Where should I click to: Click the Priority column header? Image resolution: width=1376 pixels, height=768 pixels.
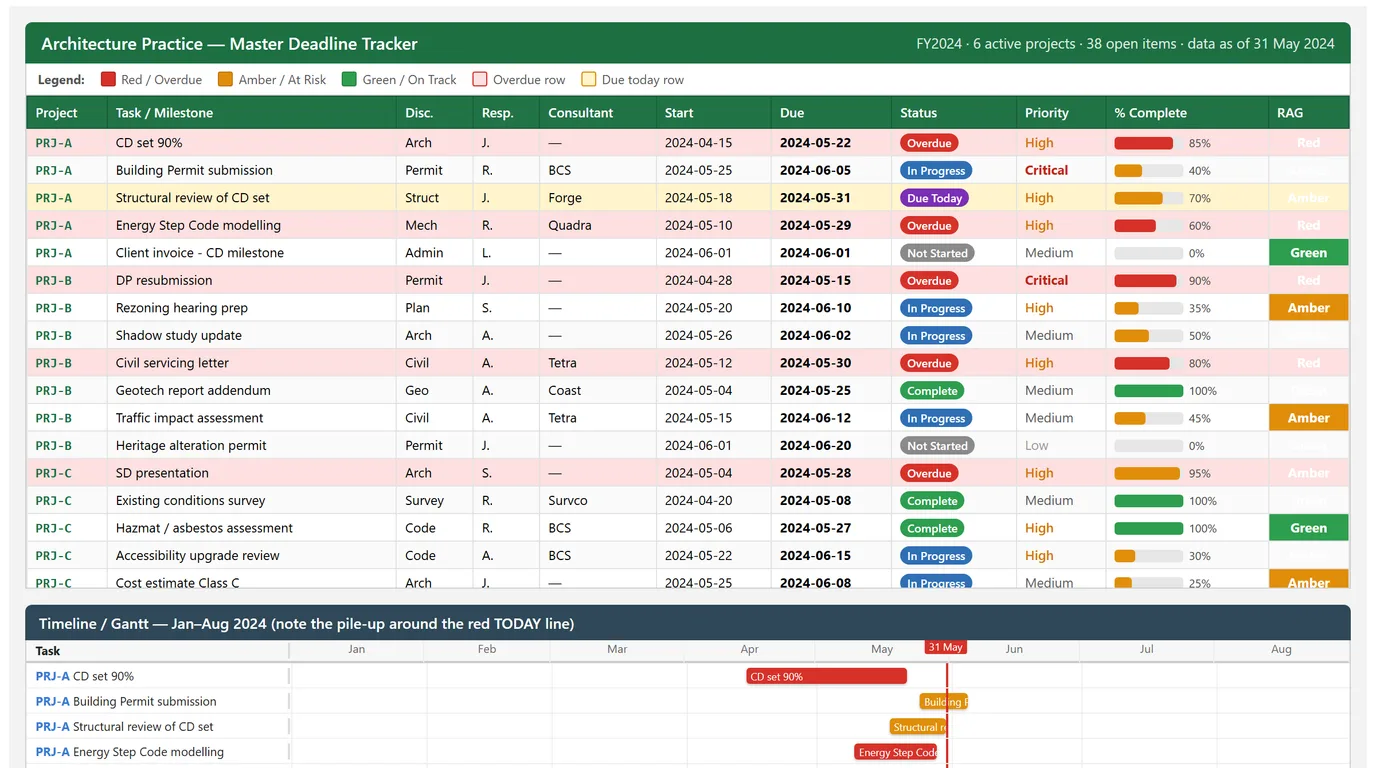coord(1061,113)
